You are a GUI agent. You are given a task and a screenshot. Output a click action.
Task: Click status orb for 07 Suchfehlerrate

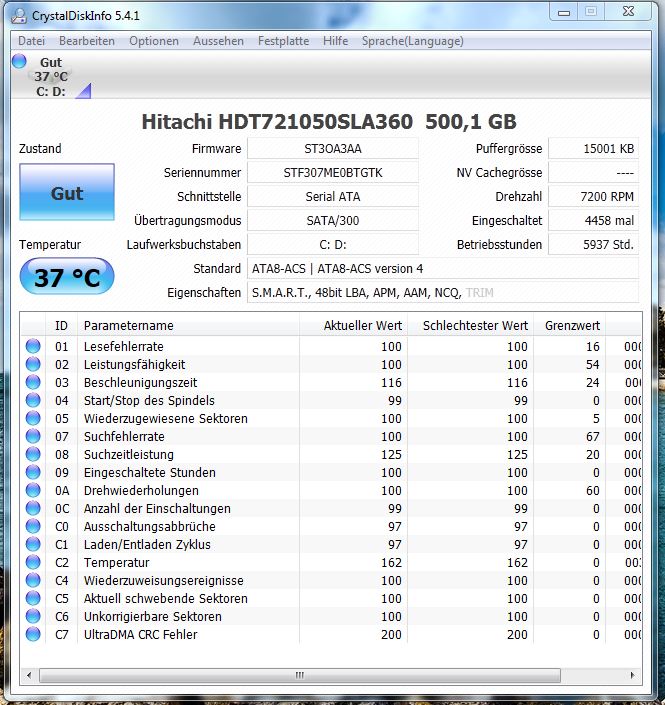click(33, 436)
